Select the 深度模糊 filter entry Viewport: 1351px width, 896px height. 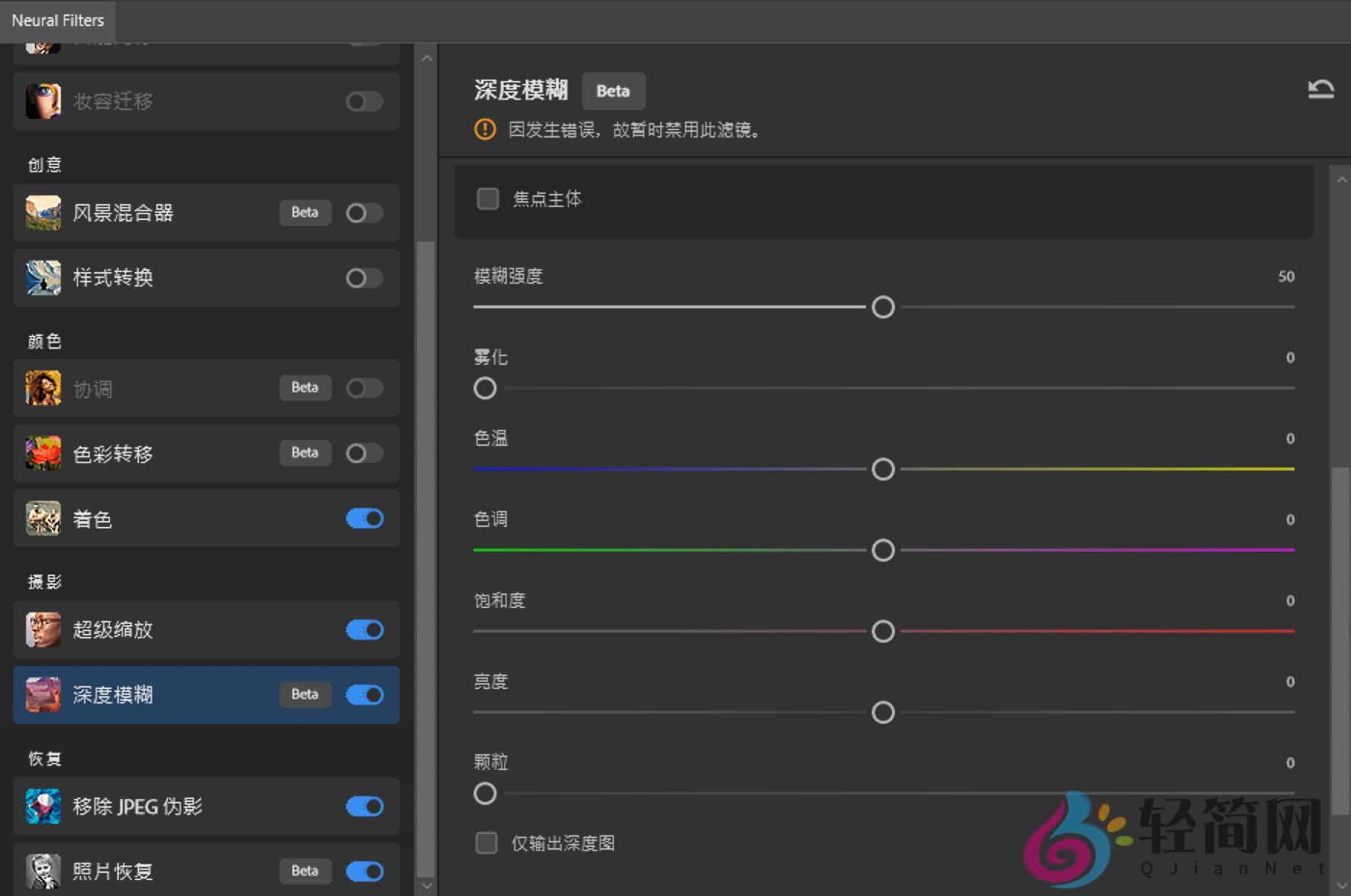[145, 695]
